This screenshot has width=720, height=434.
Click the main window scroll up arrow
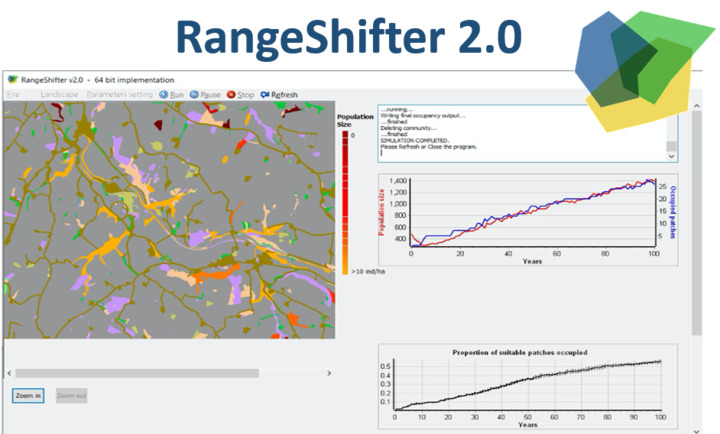coord(697,106)
